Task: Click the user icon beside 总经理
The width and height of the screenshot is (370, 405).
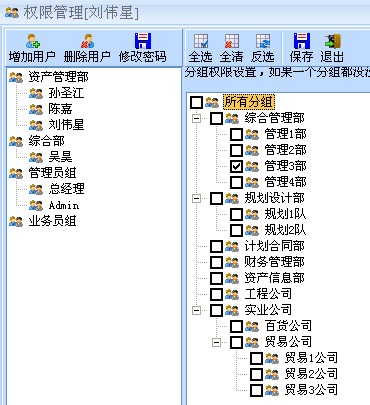Action: click(x=36, y=189)
